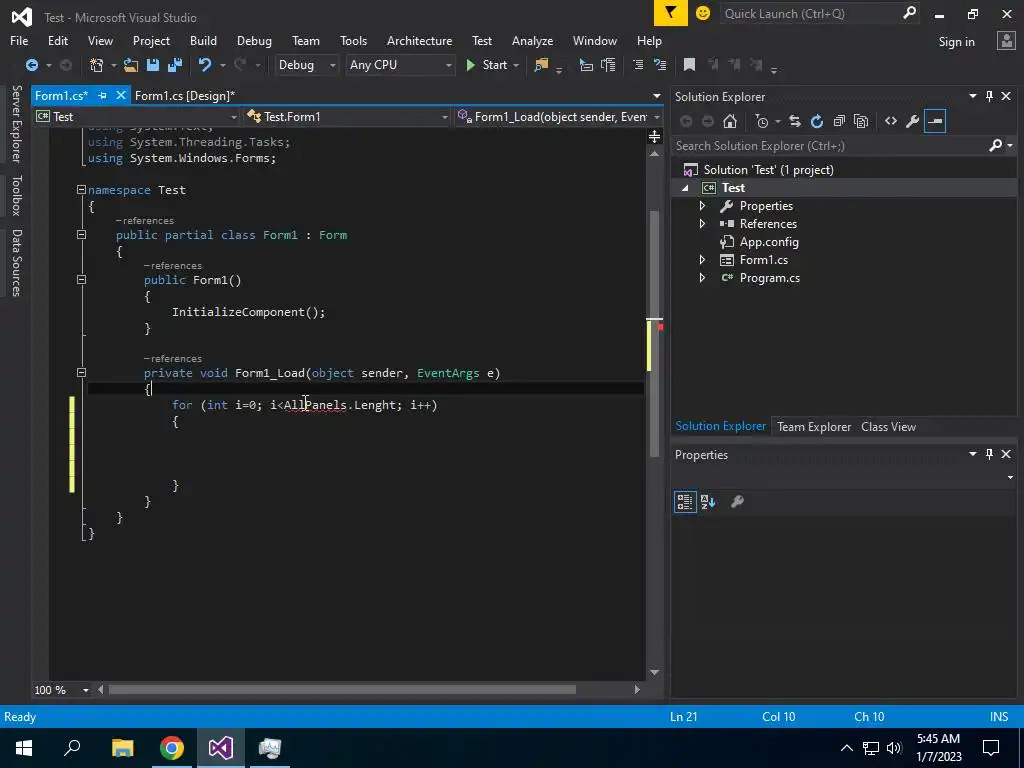Click the View Code icon in Solution Explorer
The image size is (1024, 768).
(891, 121)
